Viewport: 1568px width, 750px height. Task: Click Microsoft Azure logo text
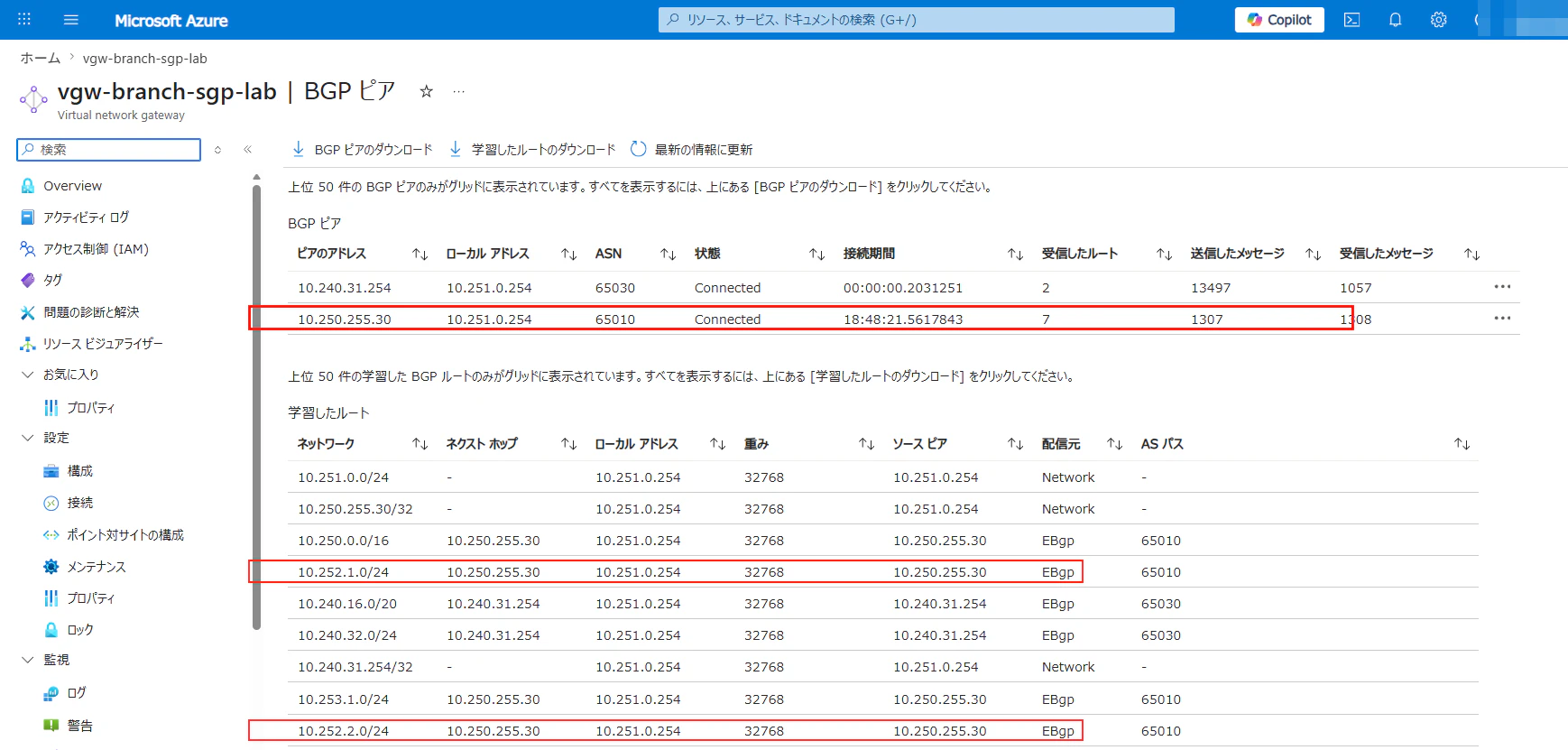tap(171, 20)
